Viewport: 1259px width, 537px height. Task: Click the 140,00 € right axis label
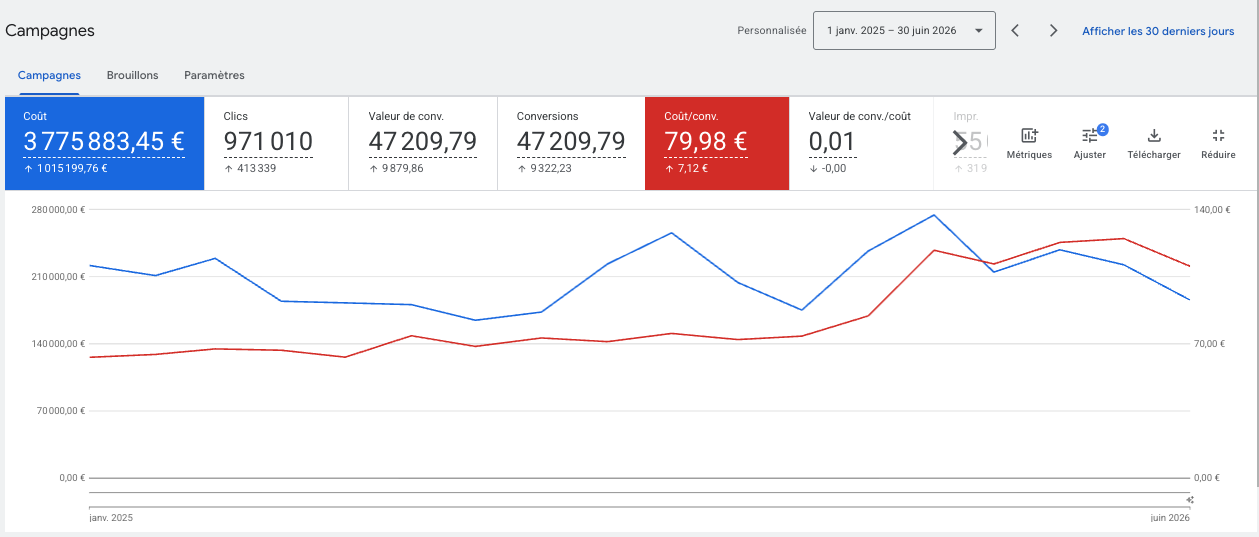pos(1210,210)
